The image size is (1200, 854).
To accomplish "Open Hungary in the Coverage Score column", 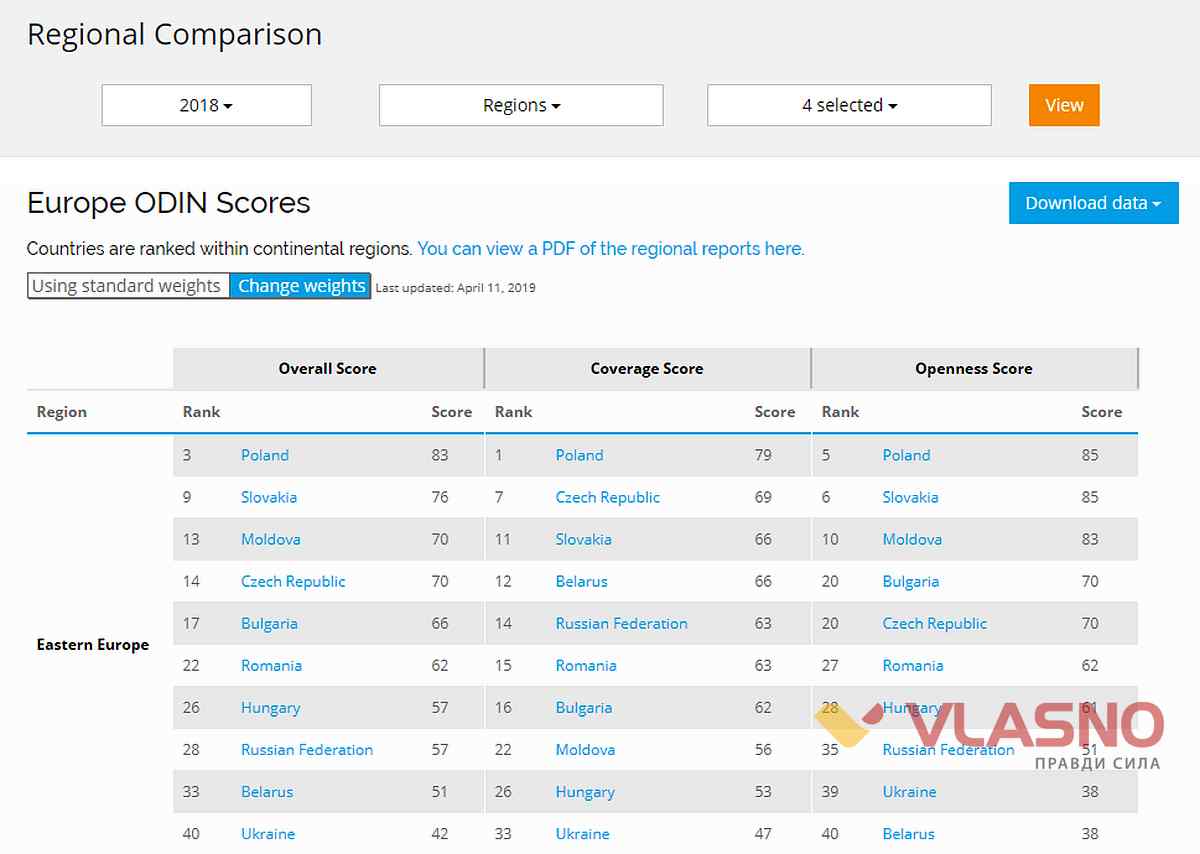I will (585, 792).
